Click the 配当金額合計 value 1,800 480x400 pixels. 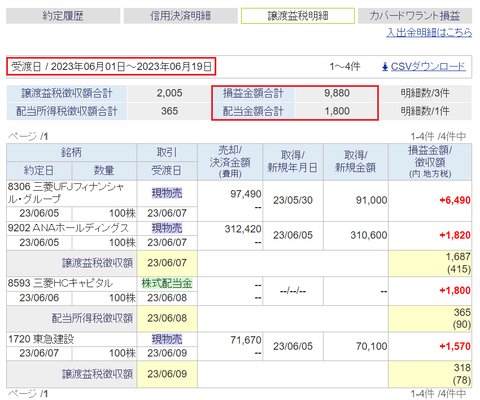(x=337, y=111)
